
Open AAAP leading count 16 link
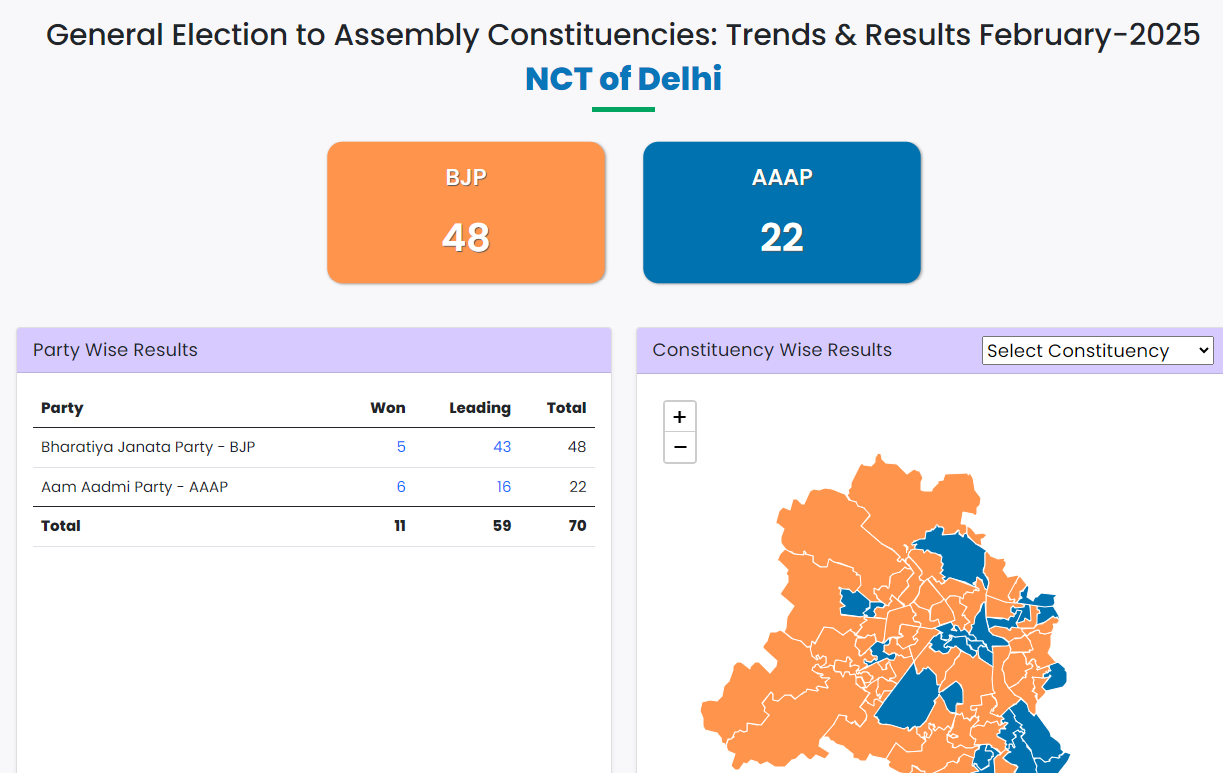coord(503,487)
